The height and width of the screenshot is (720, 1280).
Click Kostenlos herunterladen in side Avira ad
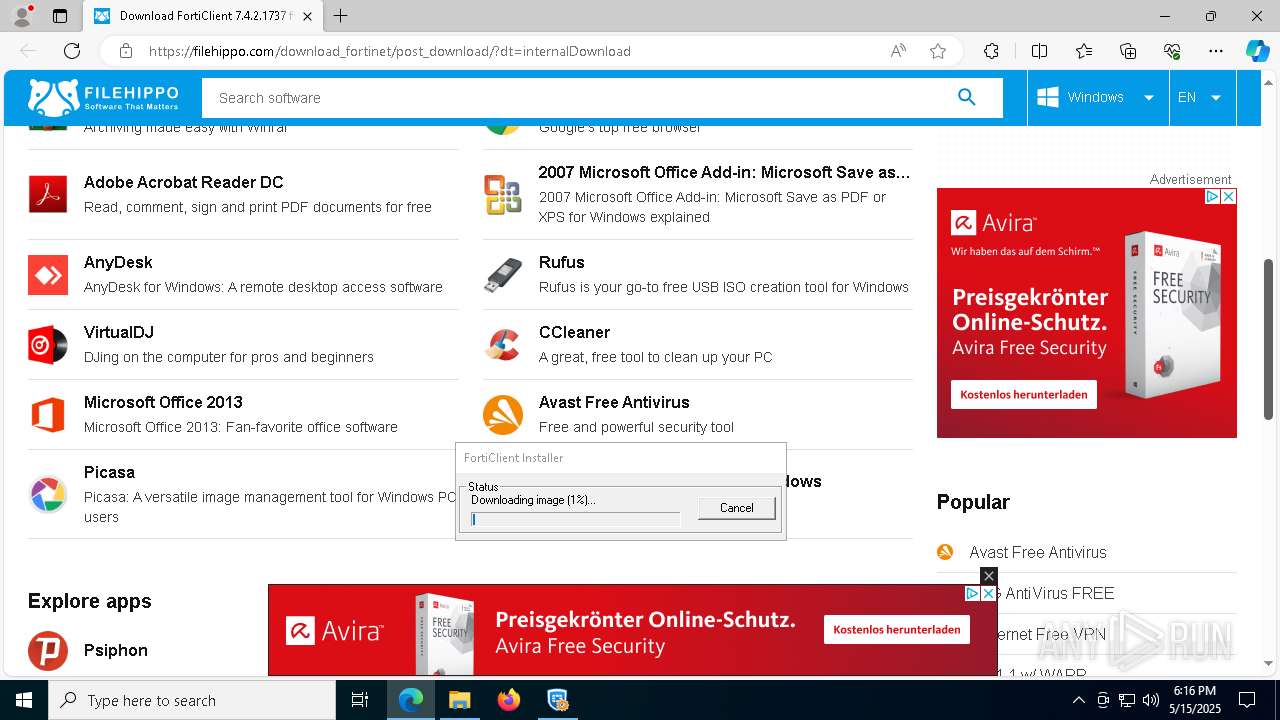[1024, 395]
